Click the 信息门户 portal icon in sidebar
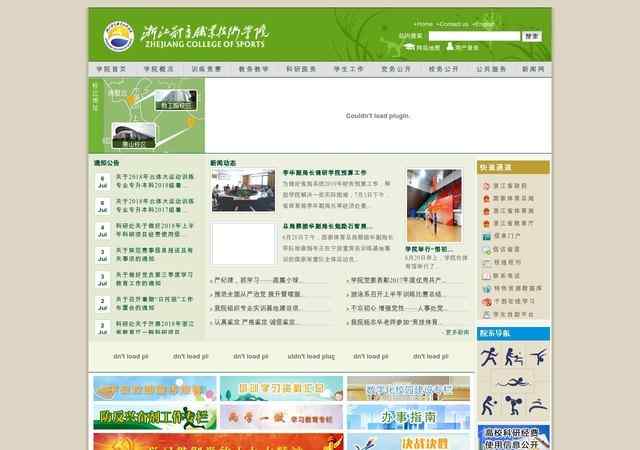This screenshot has width=640, height=450. (x=486, y=236)
